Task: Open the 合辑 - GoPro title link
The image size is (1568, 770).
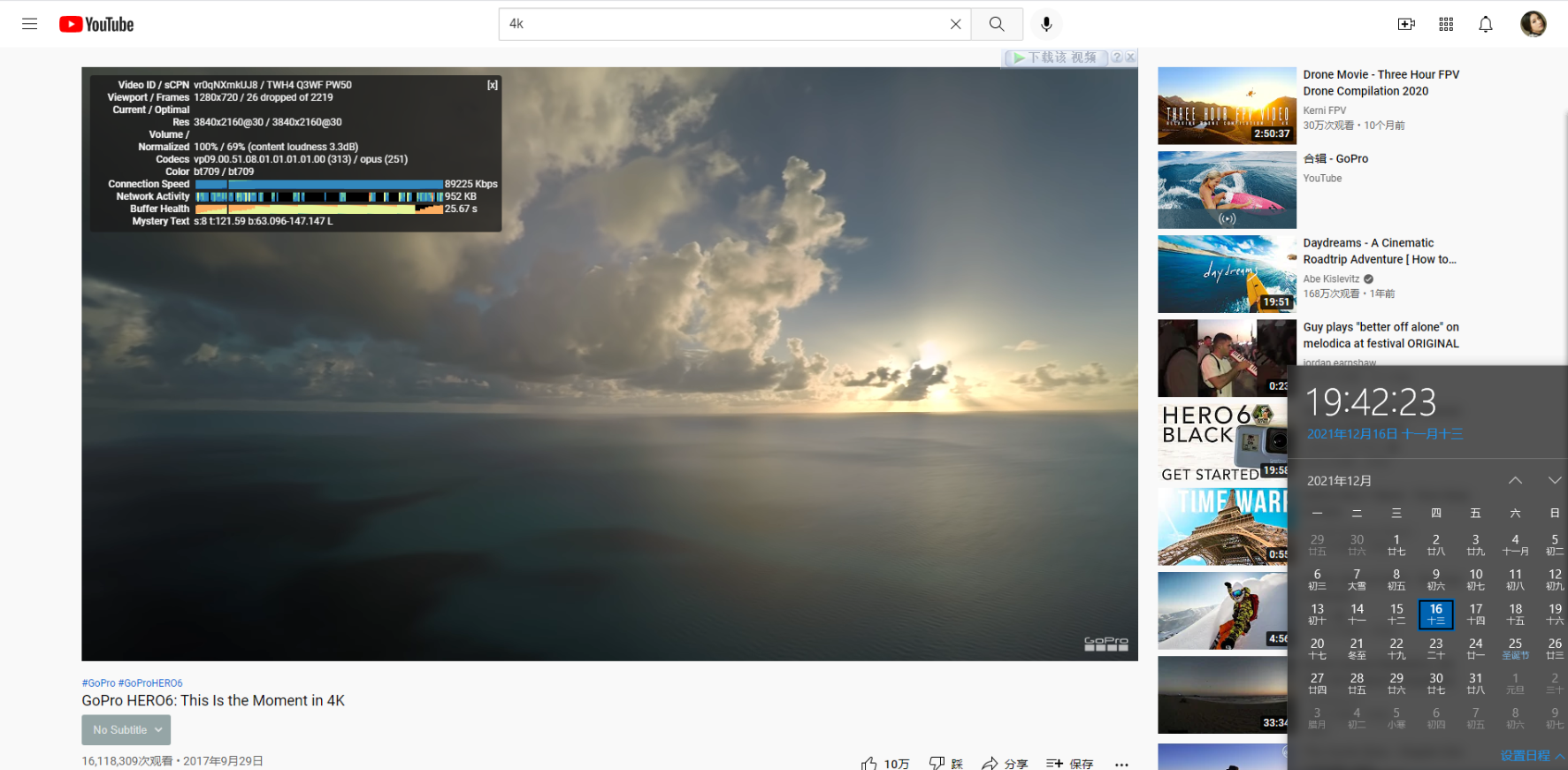Action: point(1335,159)
